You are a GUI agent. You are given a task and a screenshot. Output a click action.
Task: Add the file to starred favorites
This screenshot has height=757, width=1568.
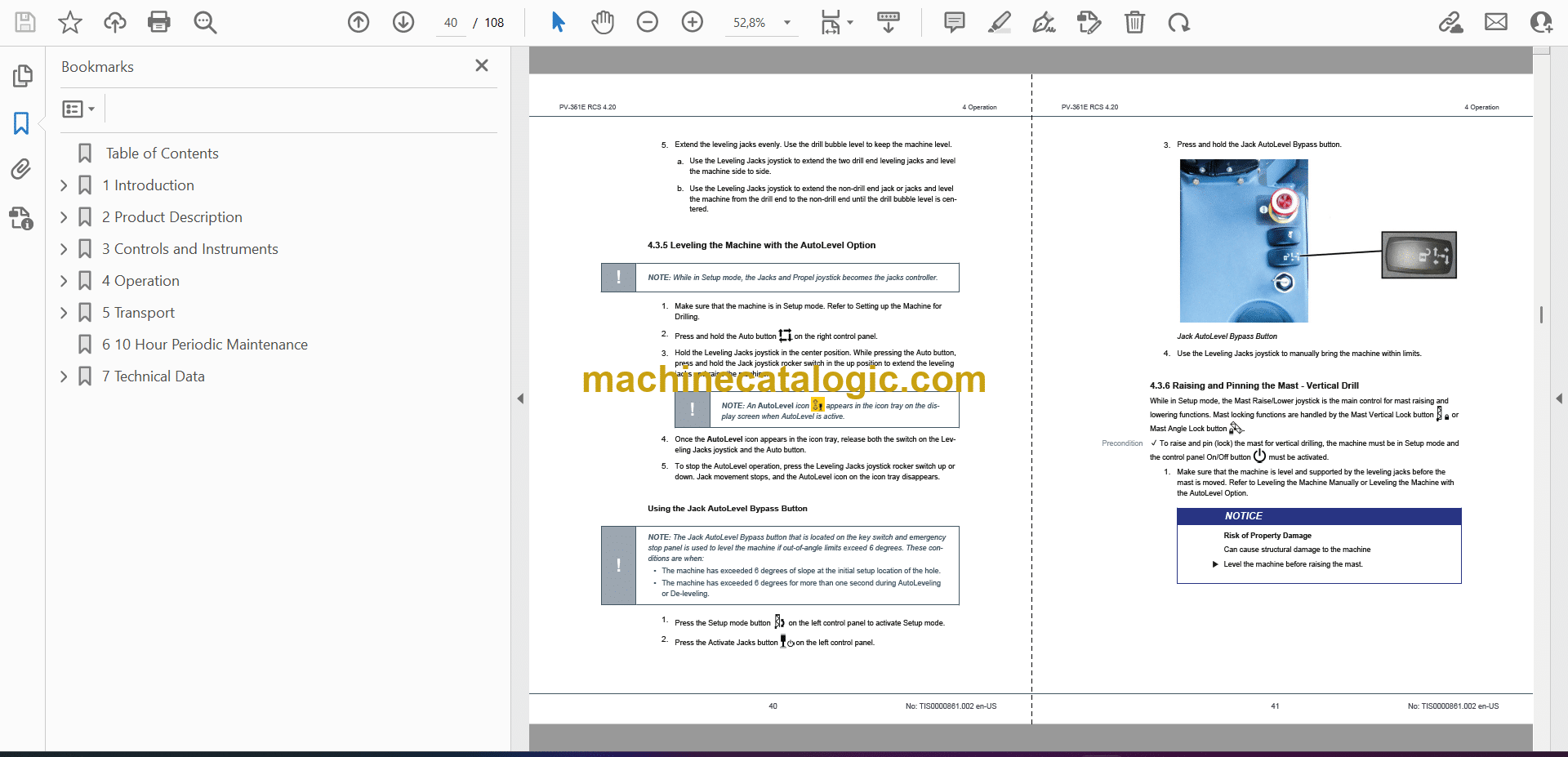click(x=70, y=22)
